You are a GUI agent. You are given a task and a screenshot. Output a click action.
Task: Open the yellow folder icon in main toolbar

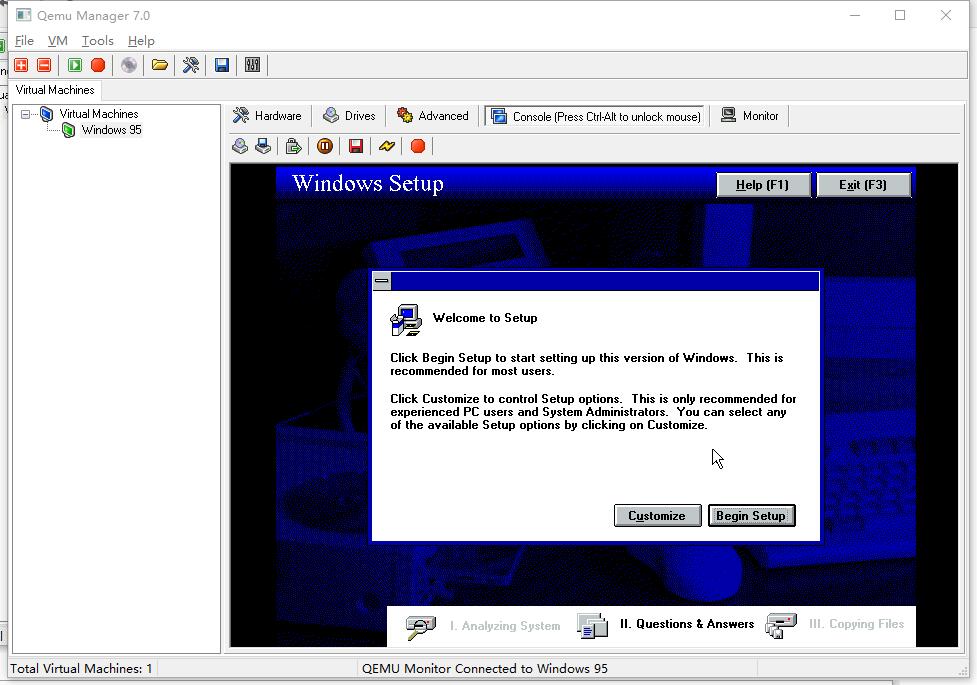click(x=160, y=65)
